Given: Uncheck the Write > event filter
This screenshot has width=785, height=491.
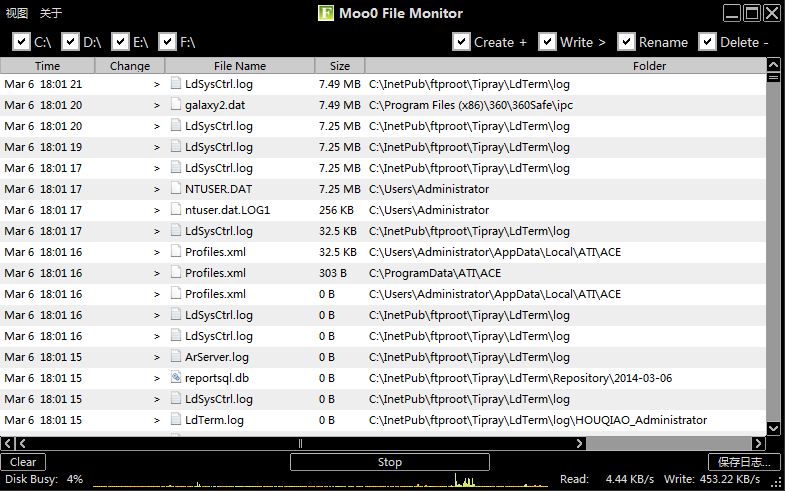Looking at the screenshot, I should (547, 42).
